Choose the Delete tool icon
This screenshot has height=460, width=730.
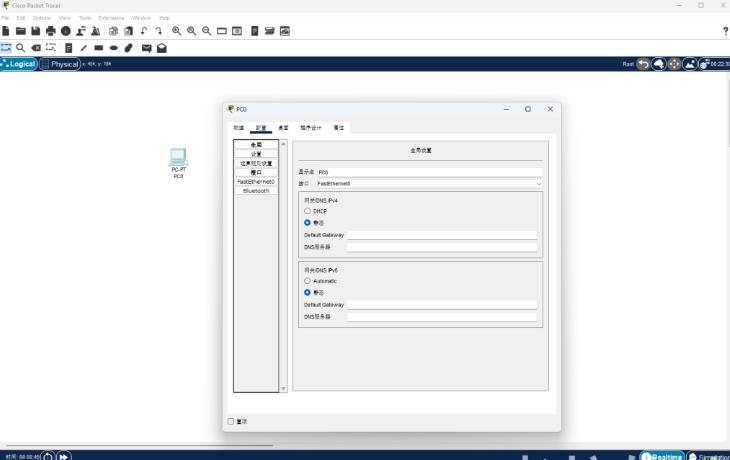(36, 48)
